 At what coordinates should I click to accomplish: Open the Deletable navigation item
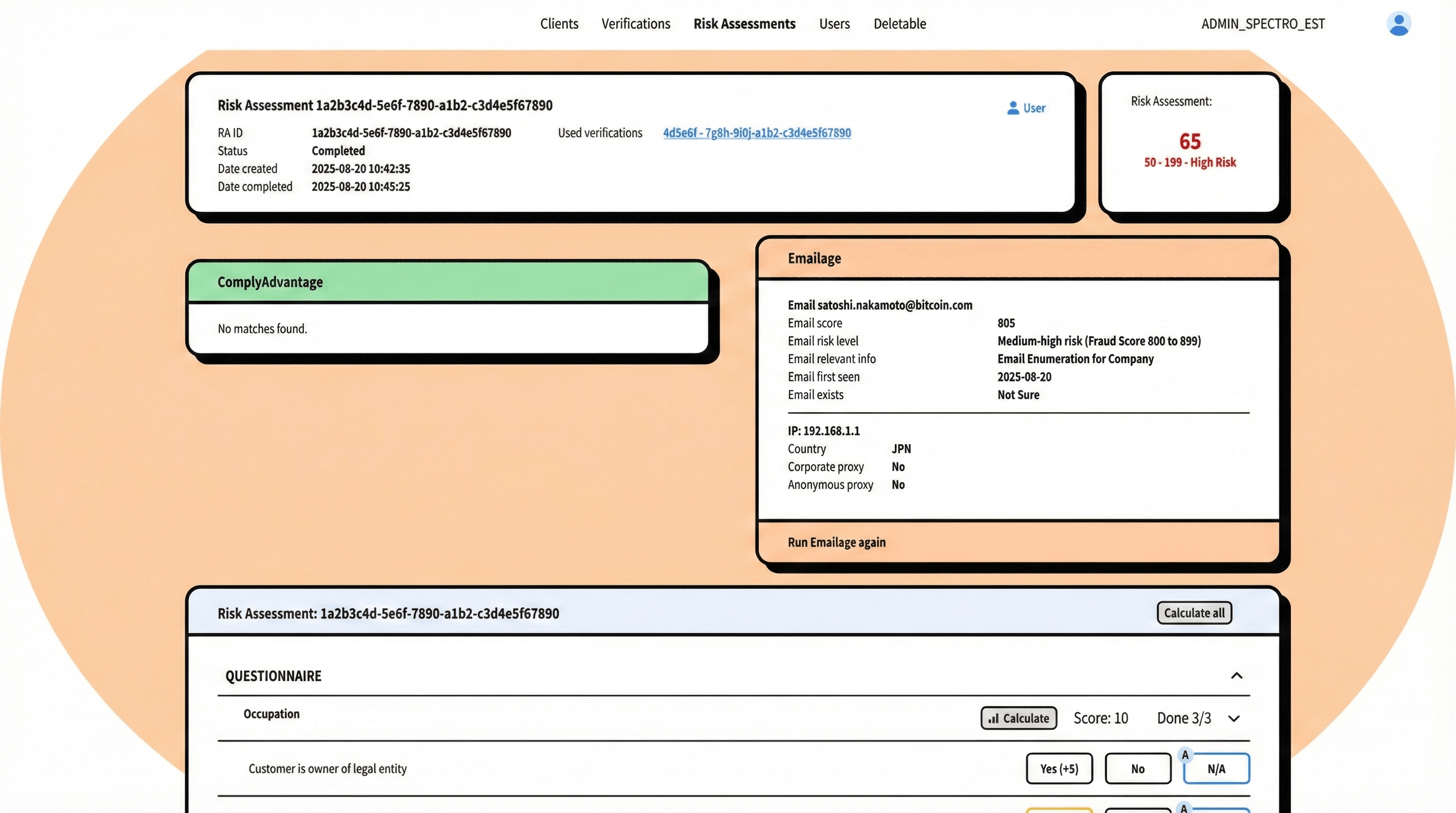coord(900,24)
